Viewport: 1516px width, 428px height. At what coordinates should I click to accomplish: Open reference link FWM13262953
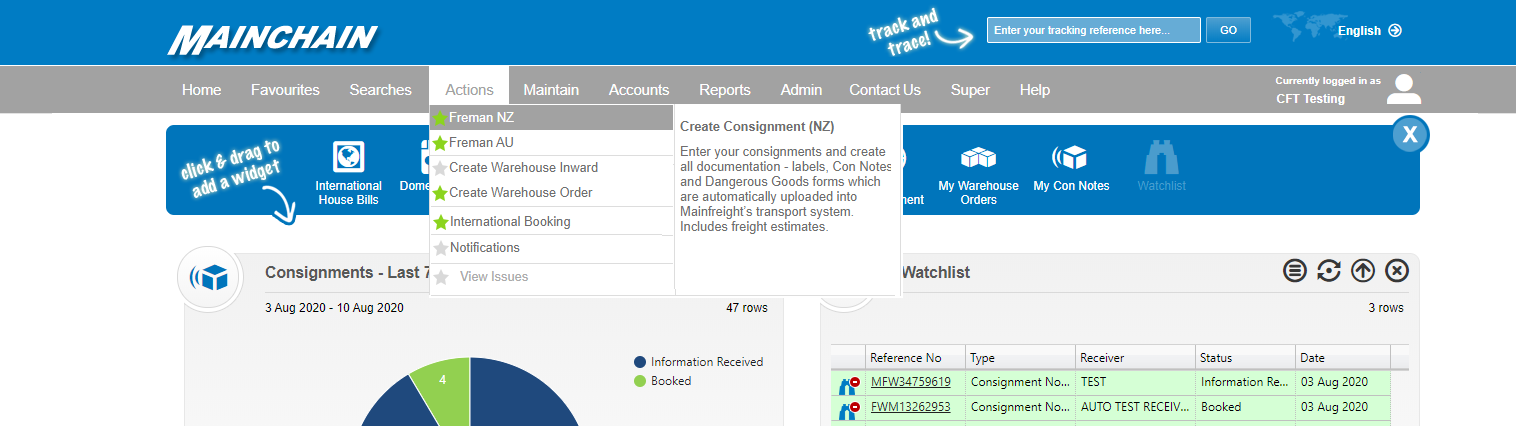coord(910,407)
